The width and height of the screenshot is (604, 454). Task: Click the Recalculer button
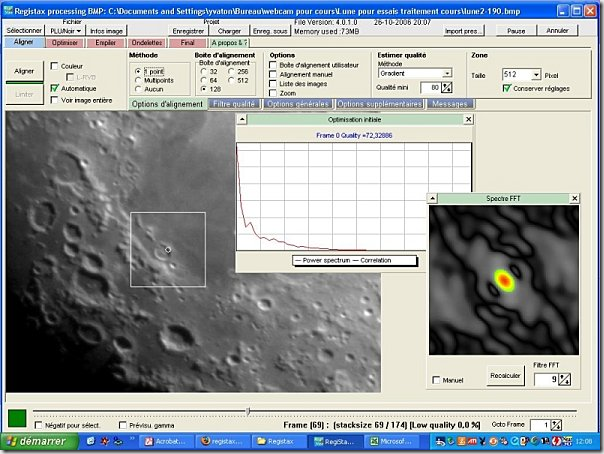pyautogui.click(x=505, y=375)
